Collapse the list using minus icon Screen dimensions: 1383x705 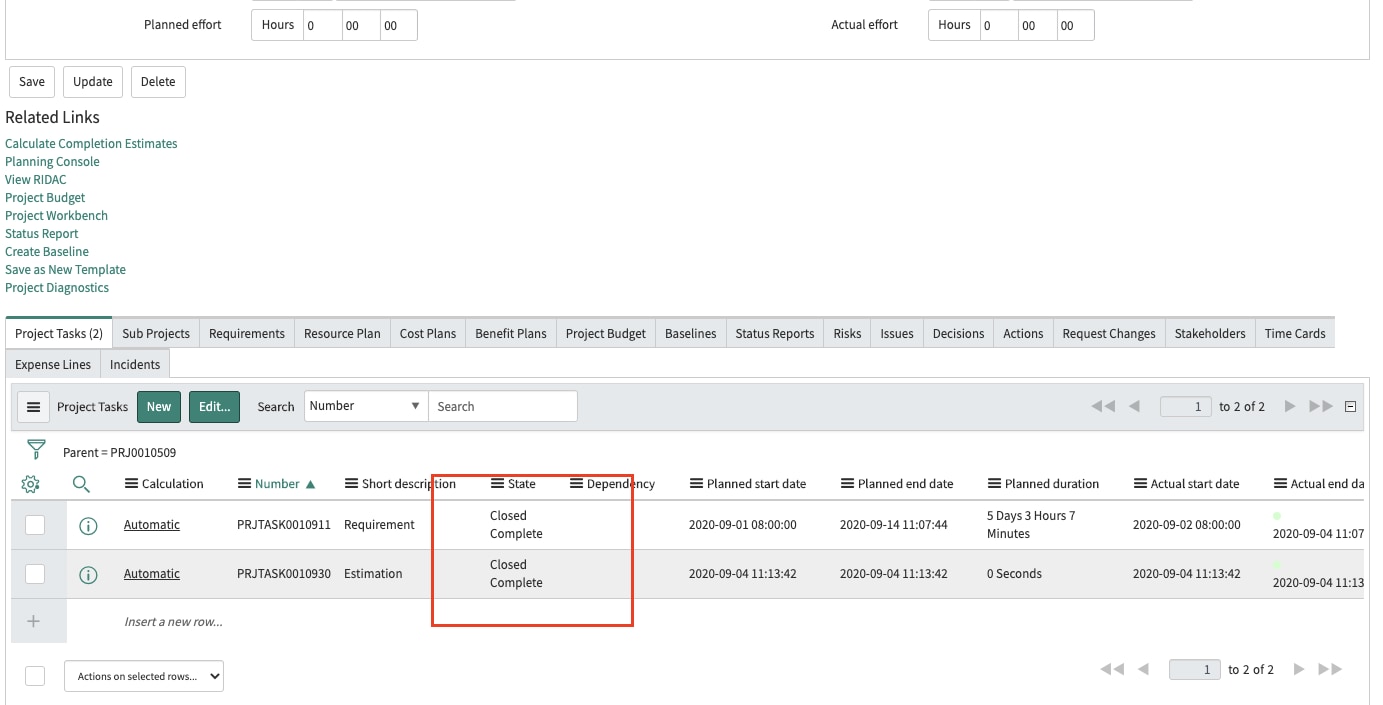[1350, 407]
